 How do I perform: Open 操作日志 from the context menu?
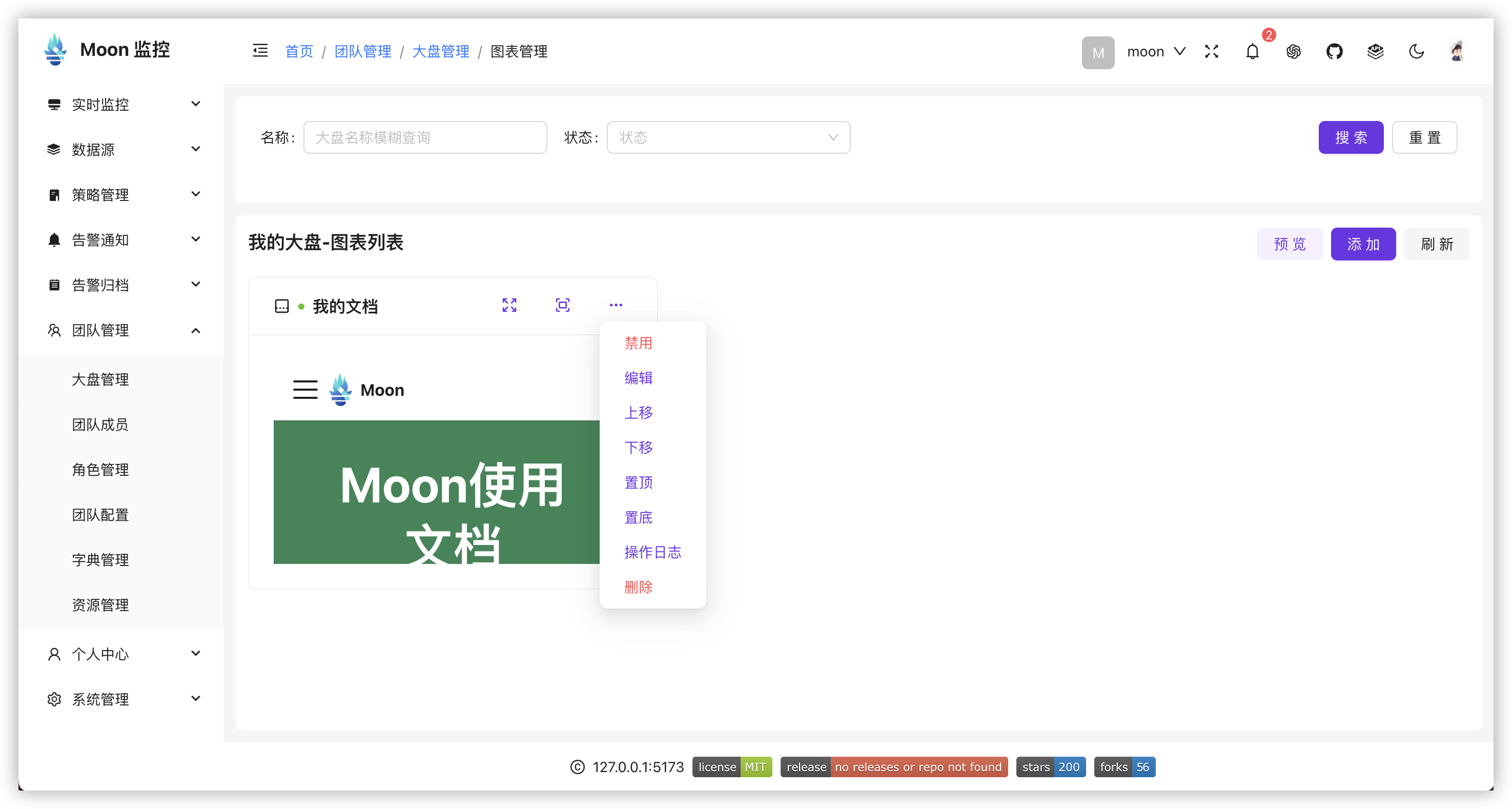click(652, 552)
